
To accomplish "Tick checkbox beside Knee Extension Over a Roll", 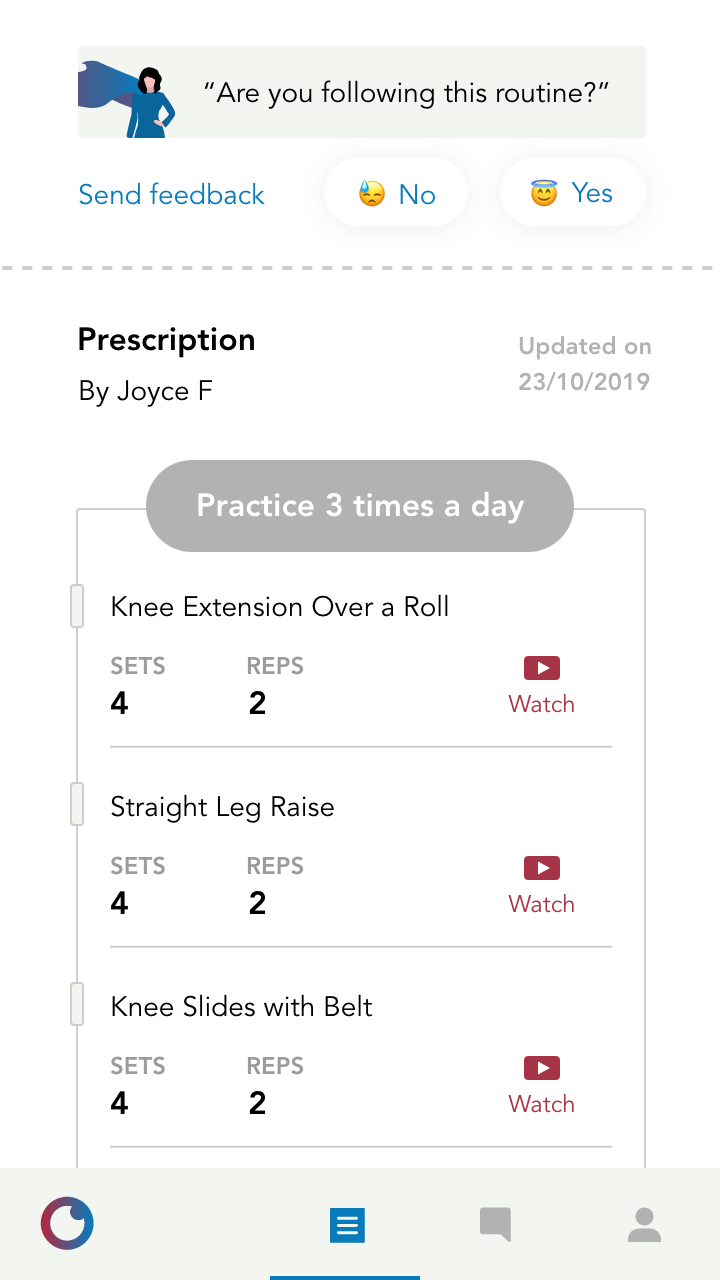I will (x=77, y=607).
